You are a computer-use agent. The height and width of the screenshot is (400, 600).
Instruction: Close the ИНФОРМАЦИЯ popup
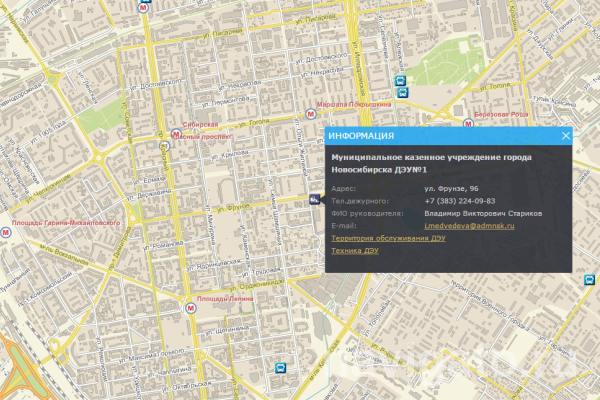coord(565,135)
